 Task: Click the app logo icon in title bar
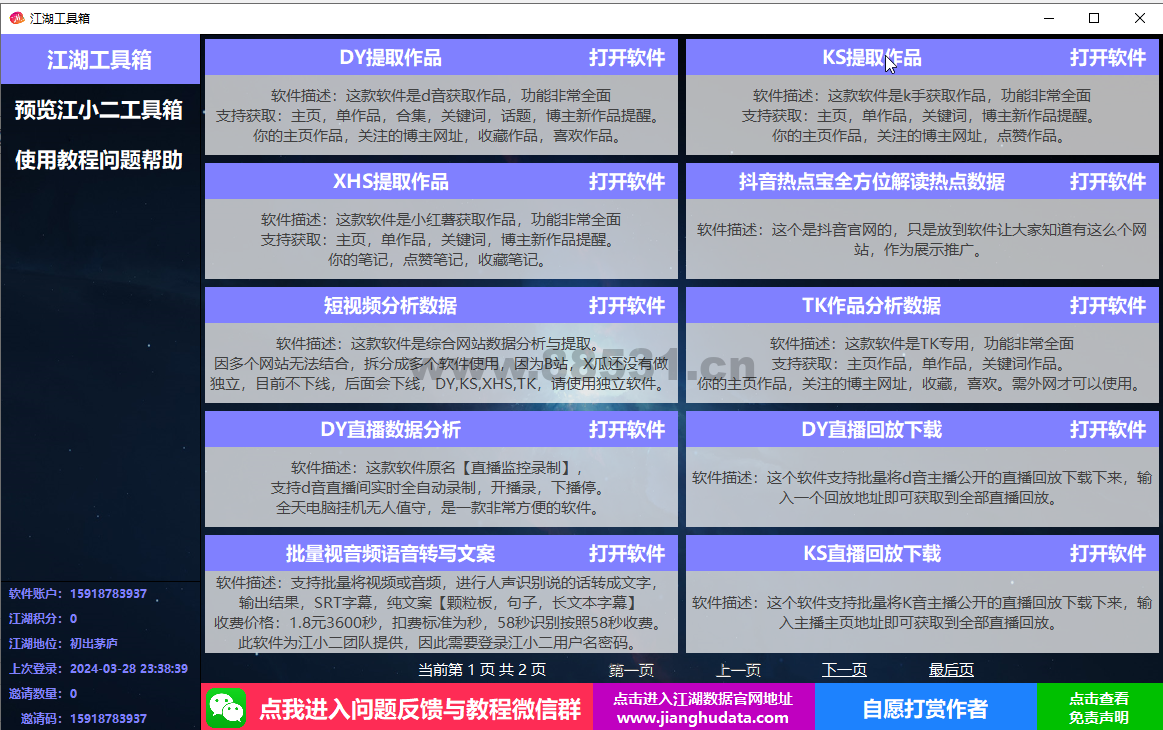pos(16,18)
